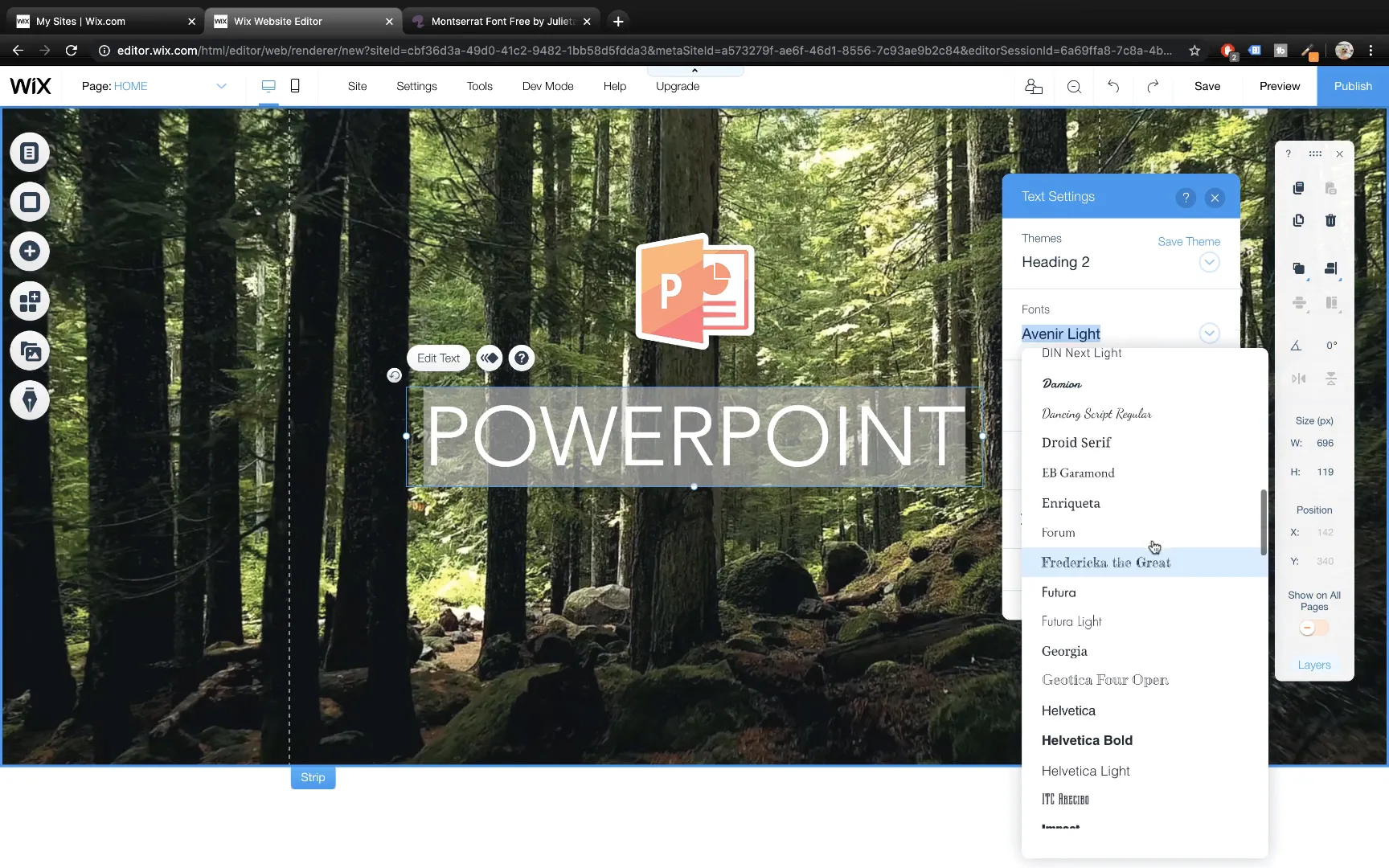
Task: Switch to mobile editor view
Action: pos(295,86)
